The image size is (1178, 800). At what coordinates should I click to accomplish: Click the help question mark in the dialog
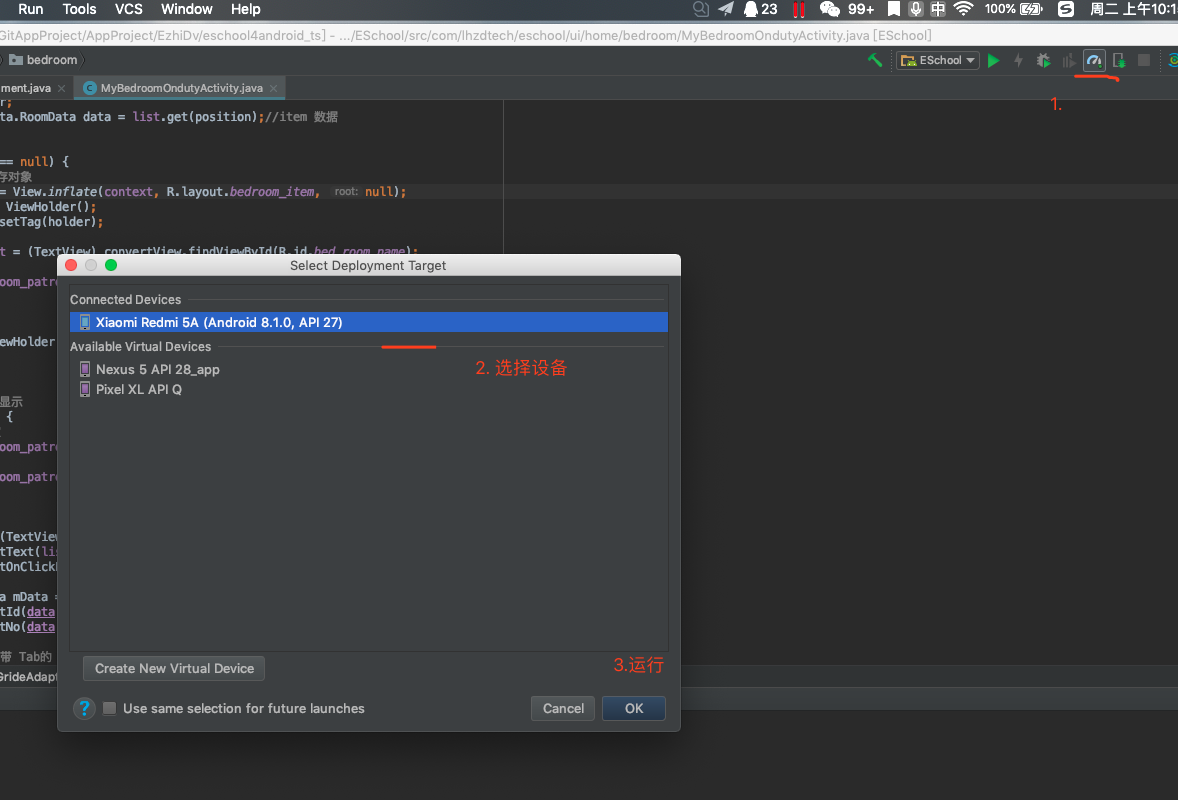click(84, 708)
